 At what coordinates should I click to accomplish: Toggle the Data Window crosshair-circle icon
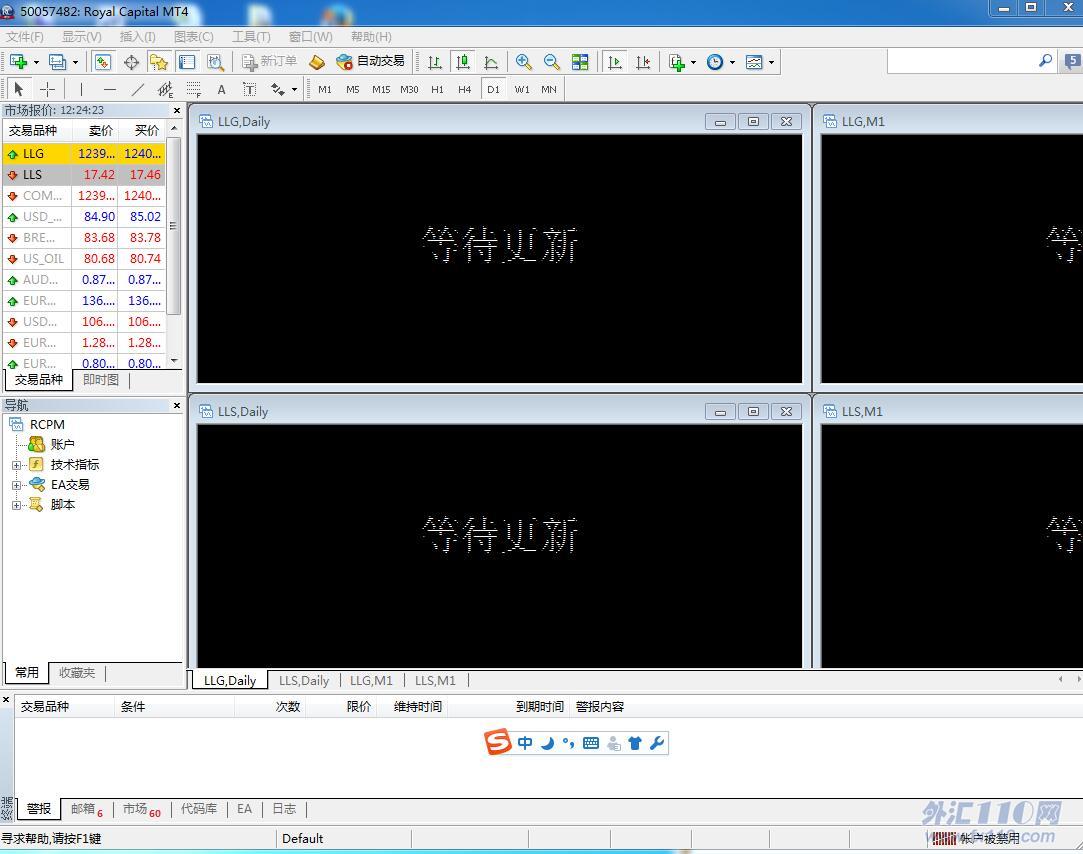coord(131,62)
